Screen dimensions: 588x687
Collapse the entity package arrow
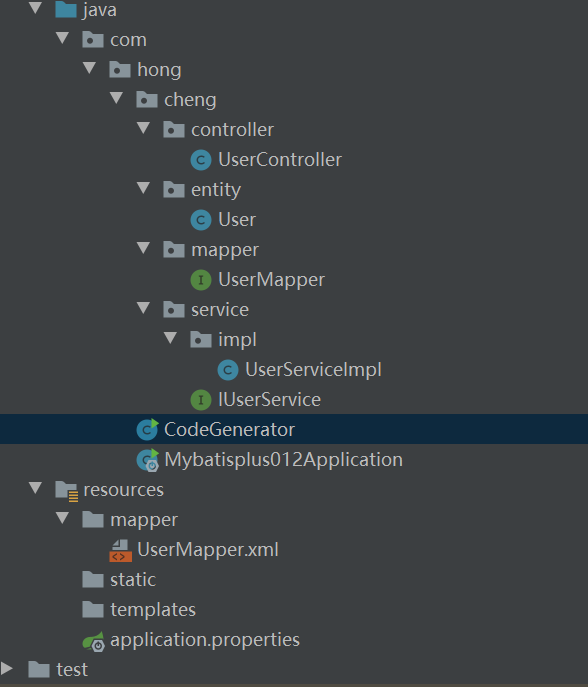click(x=143, y=188)
